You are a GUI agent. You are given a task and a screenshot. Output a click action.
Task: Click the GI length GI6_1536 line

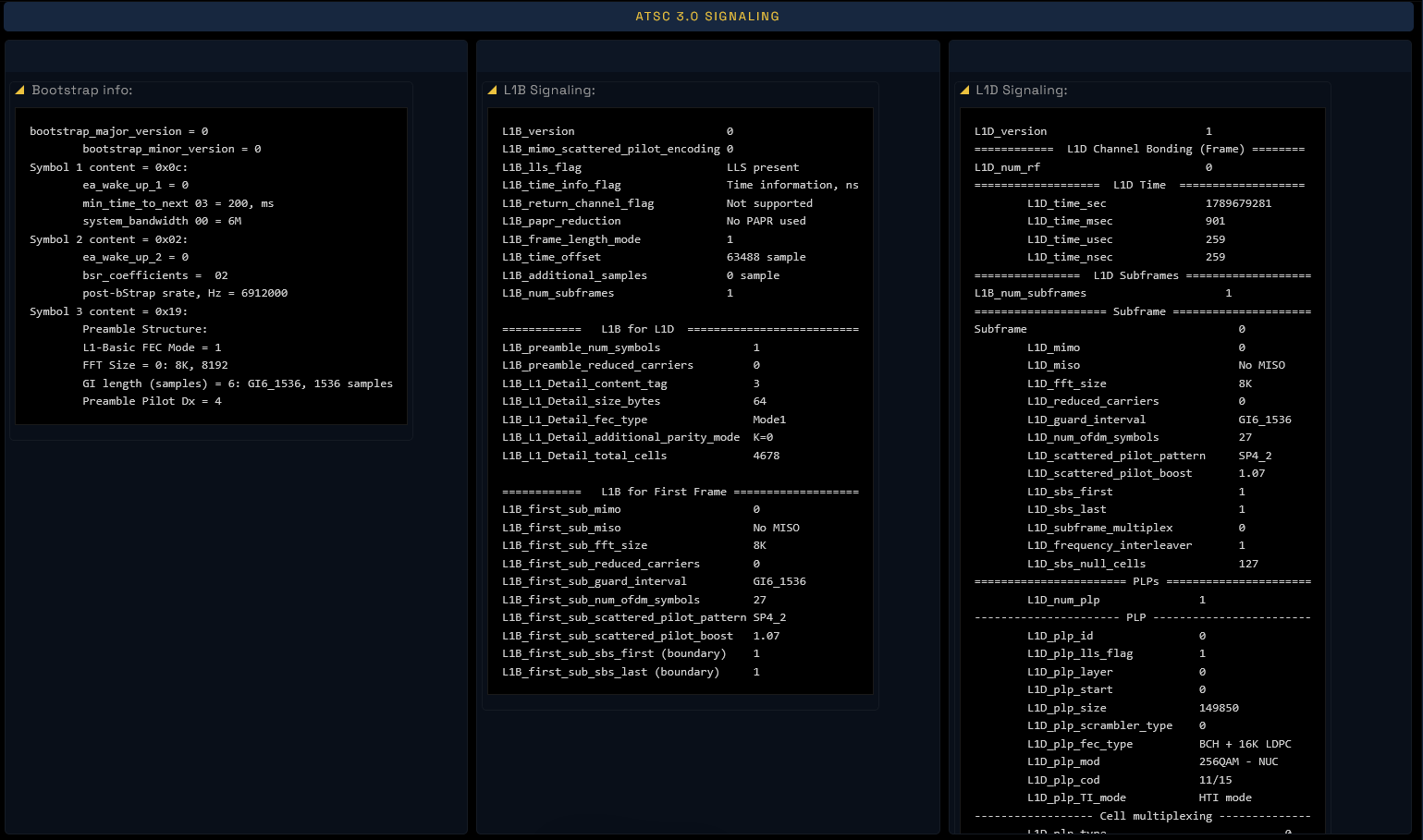click(x=238, y=383)
